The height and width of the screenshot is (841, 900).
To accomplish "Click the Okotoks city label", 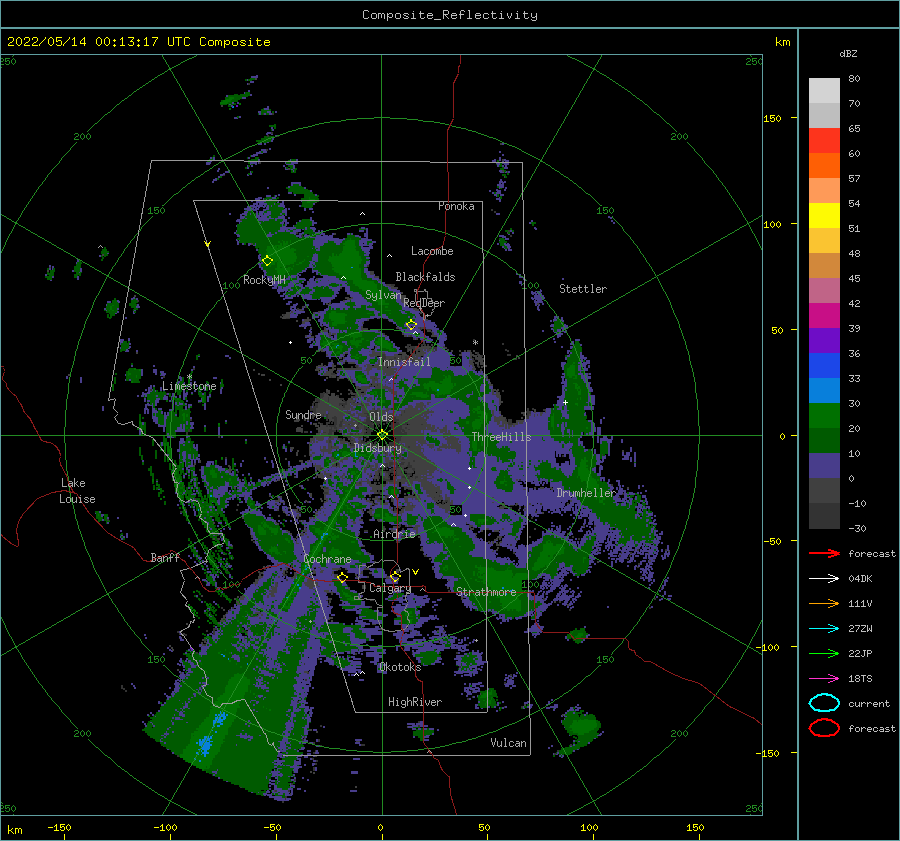I will coord(400,667).
